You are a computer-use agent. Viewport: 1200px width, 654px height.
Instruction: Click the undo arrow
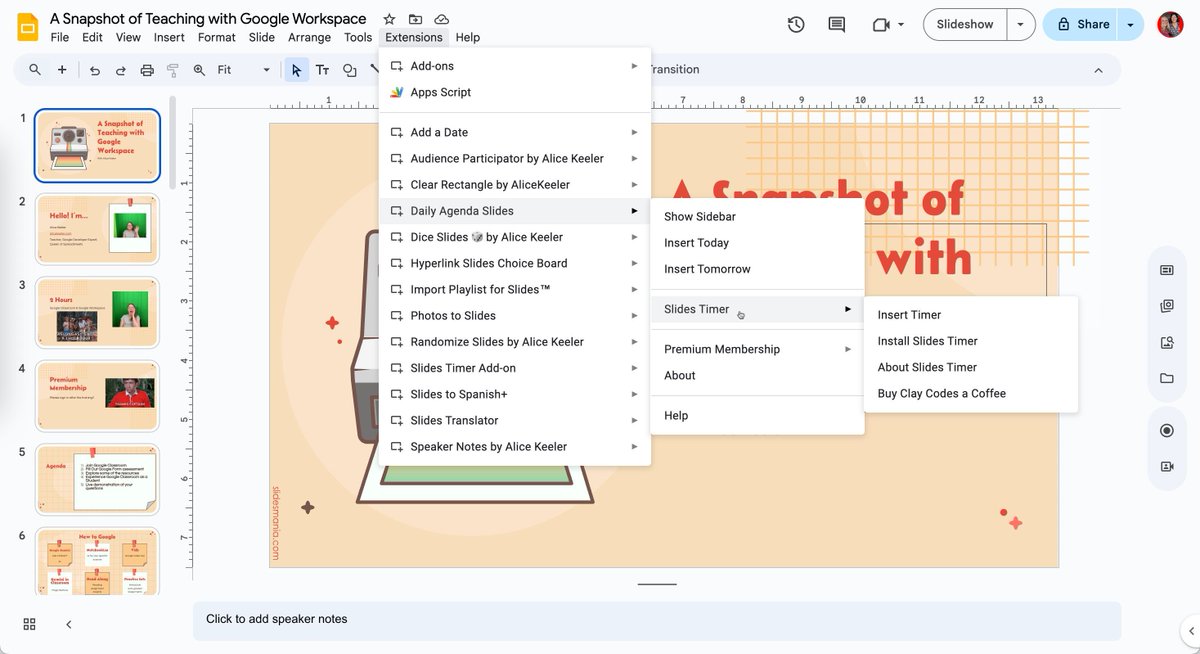[x=95, y=70]
